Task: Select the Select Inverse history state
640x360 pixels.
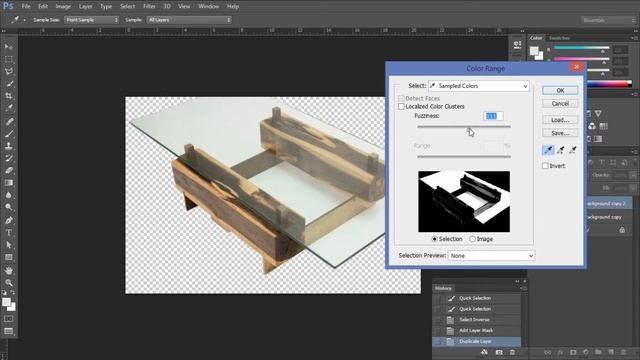Action: click(477, 320)
